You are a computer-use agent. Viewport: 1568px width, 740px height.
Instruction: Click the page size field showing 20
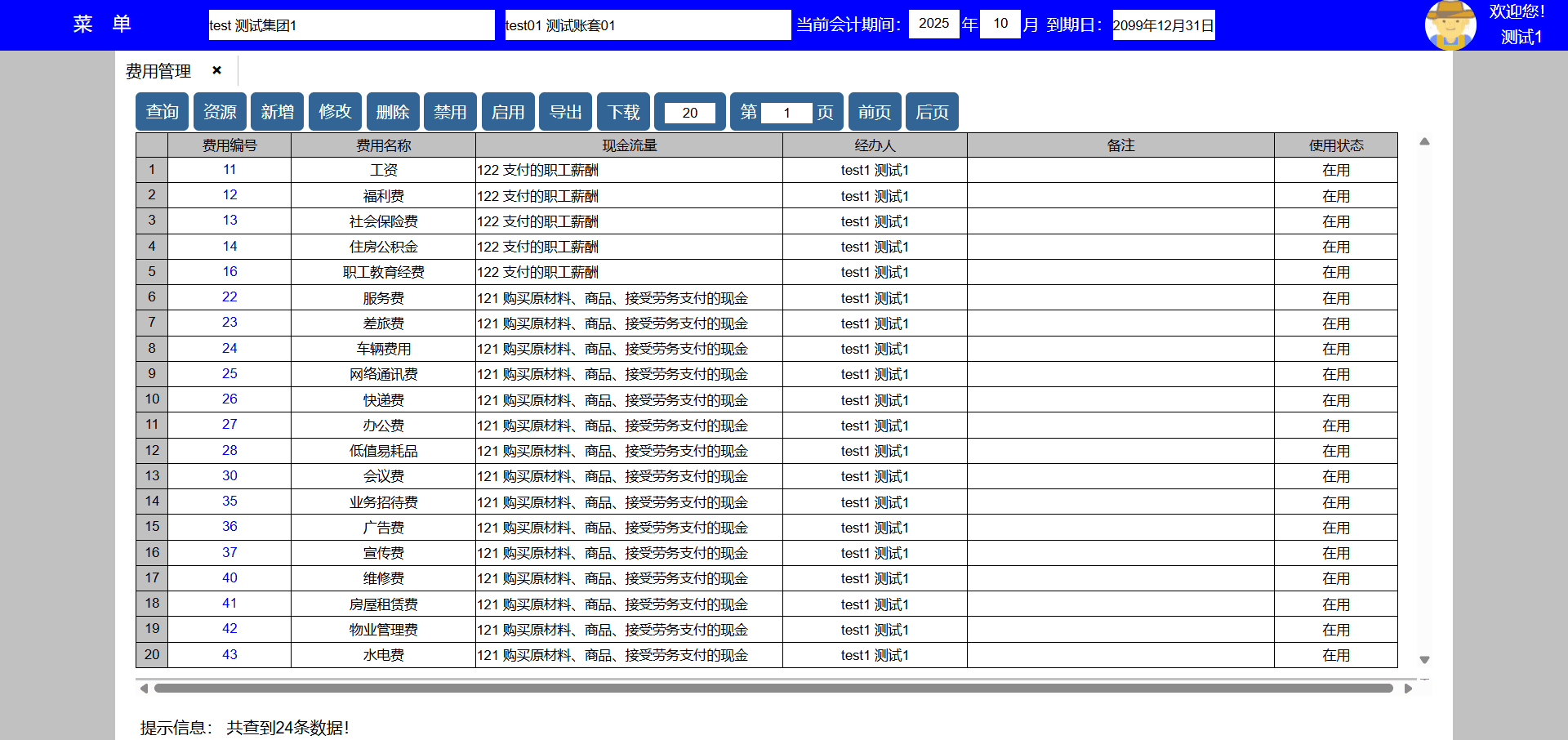(690, 113)
